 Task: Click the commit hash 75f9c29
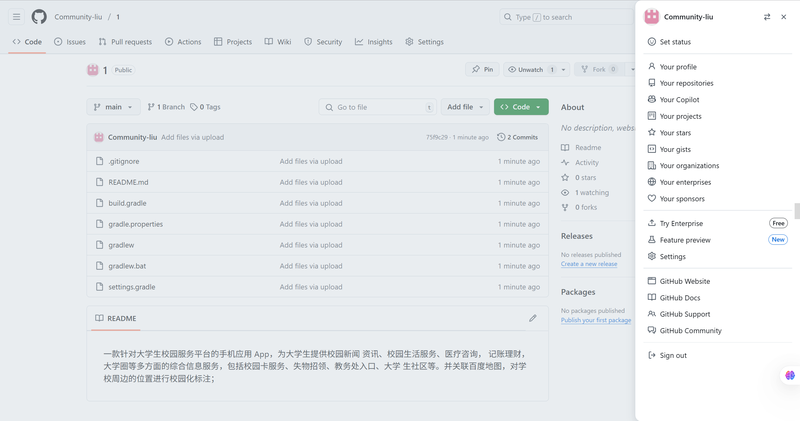click(x=437, y=137)
